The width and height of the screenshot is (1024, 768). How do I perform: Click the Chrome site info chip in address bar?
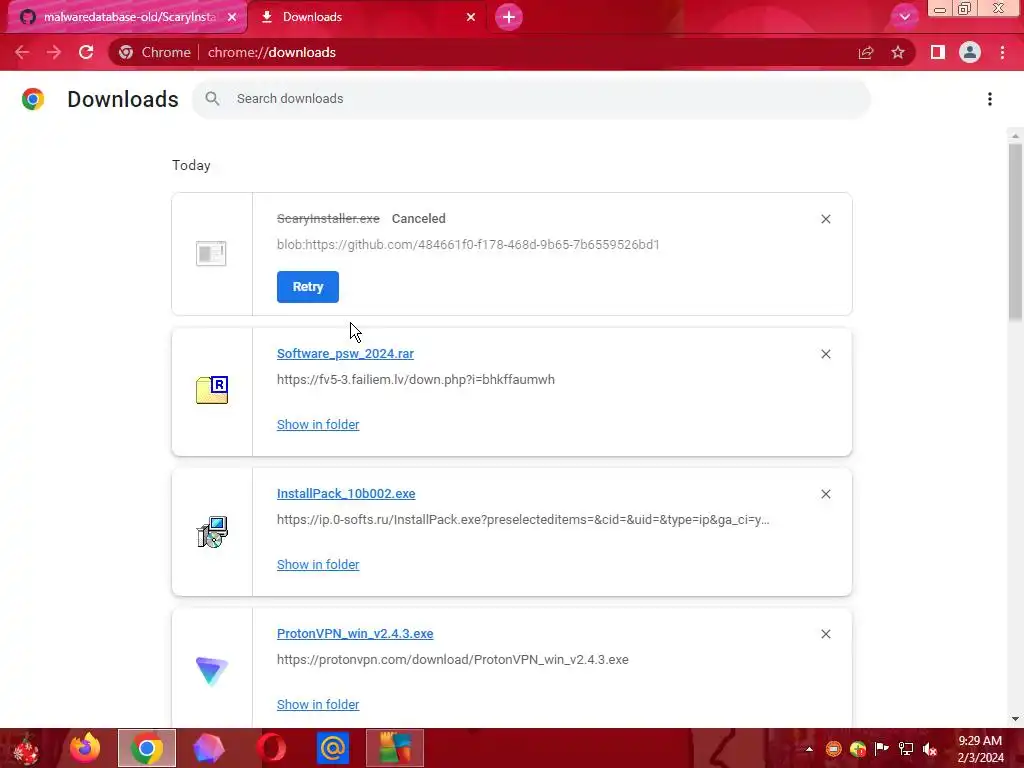point(155,52)
